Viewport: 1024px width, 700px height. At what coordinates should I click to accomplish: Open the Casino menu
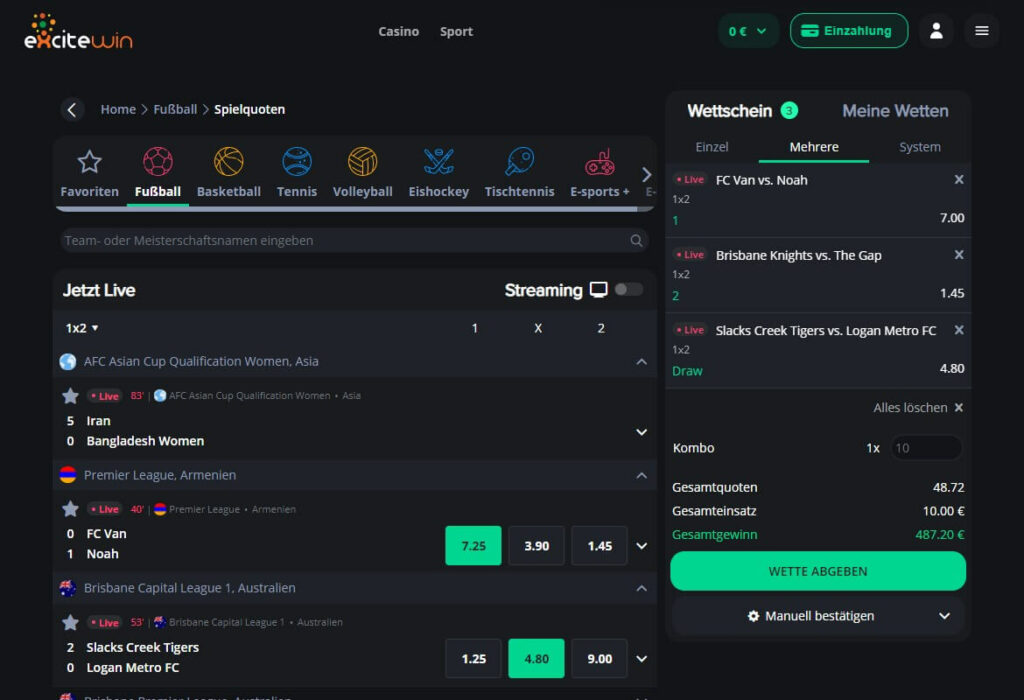[398, 31]
